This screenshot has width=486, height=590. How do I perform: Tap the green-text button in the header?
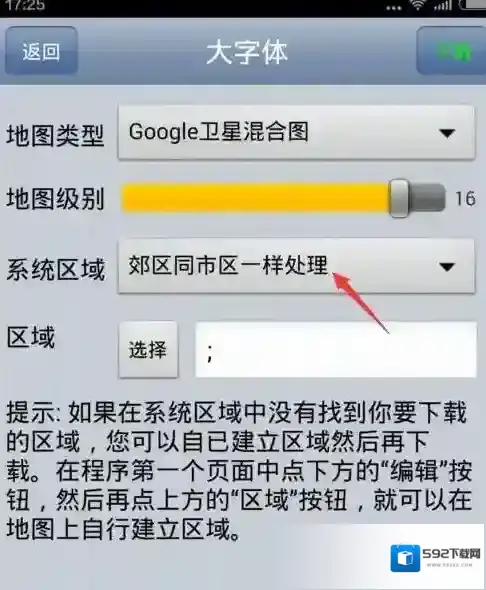click(451, 51)
